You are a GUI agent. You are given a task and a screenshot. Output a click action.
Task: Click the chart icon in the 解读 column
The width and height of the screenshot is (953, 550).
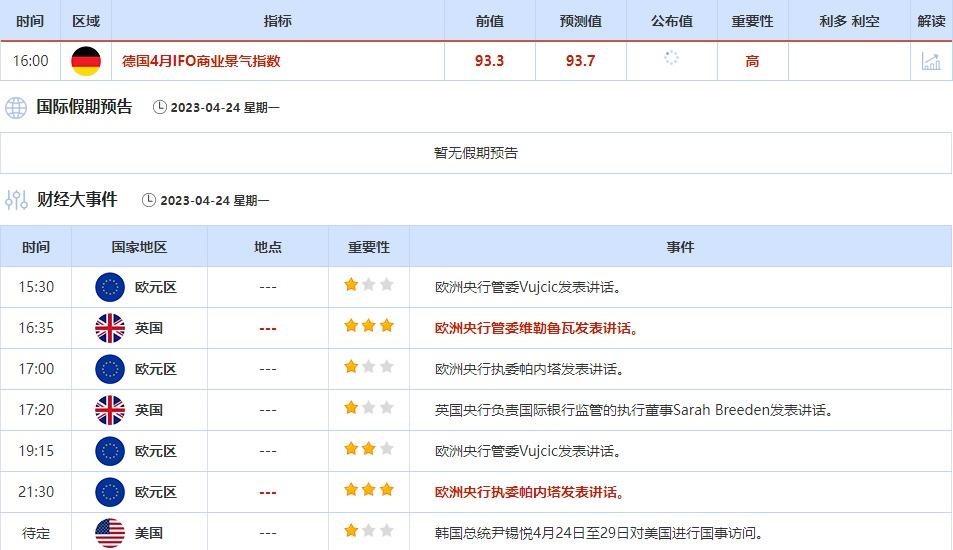click(930, 61)
